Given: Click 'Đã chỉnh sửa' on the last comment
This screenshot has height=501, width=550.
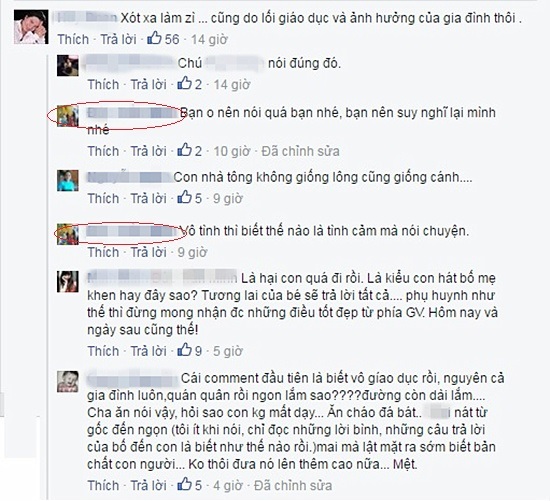Looking at the screenshot, I should [293, 485].
